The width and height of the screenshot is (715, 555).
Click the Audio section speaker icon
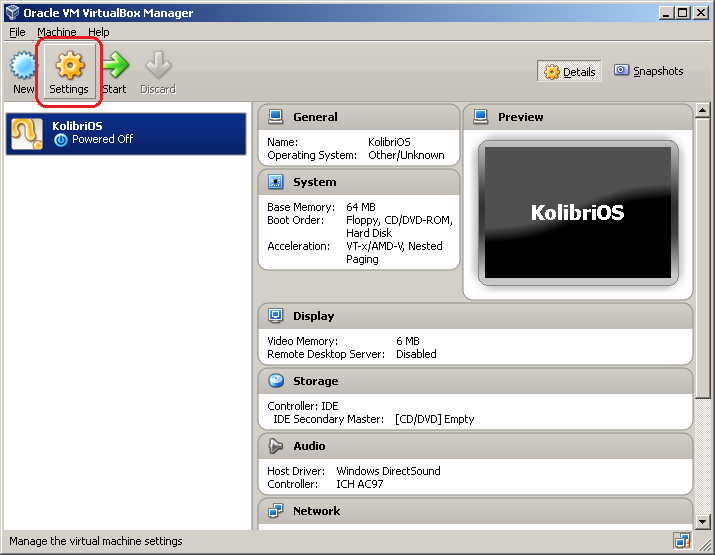tap(276, 446)
